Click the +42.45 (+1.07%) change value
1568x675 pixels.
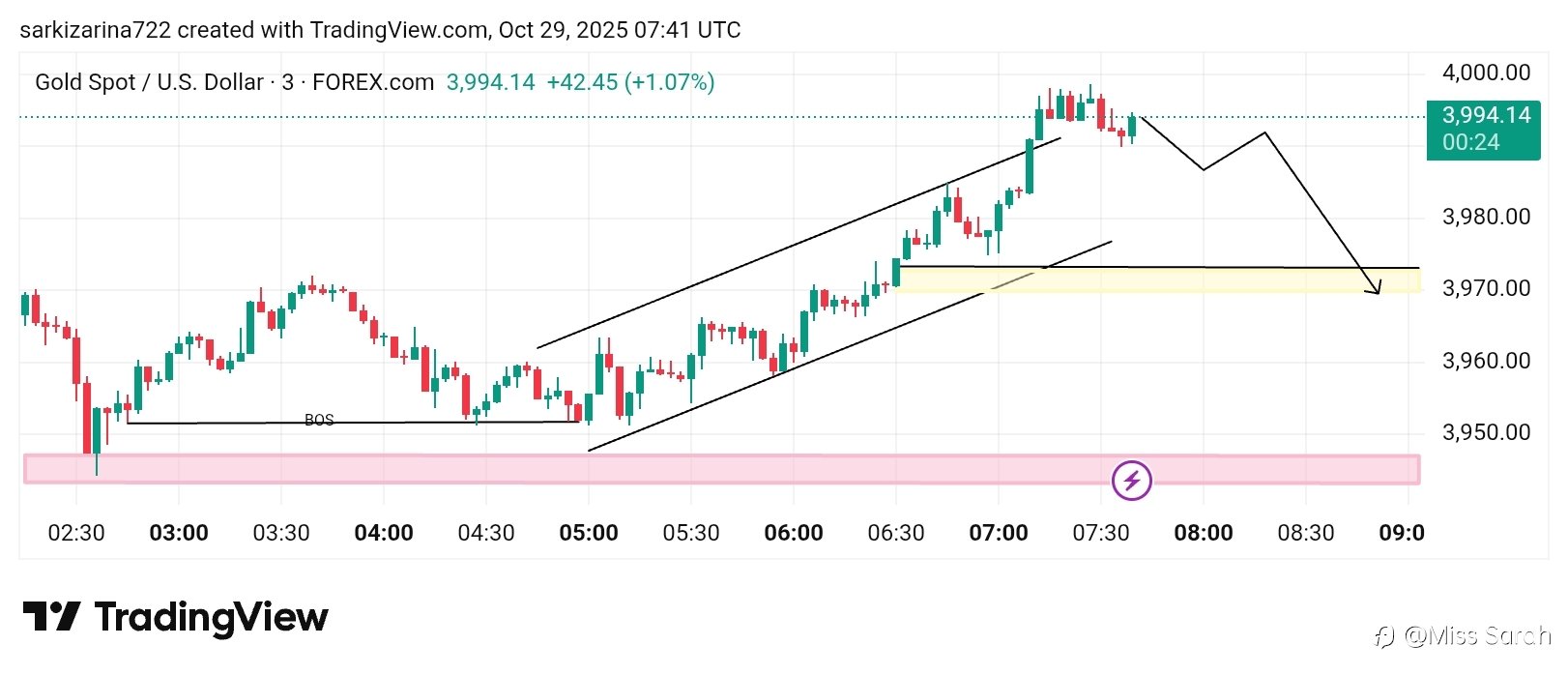630,82
